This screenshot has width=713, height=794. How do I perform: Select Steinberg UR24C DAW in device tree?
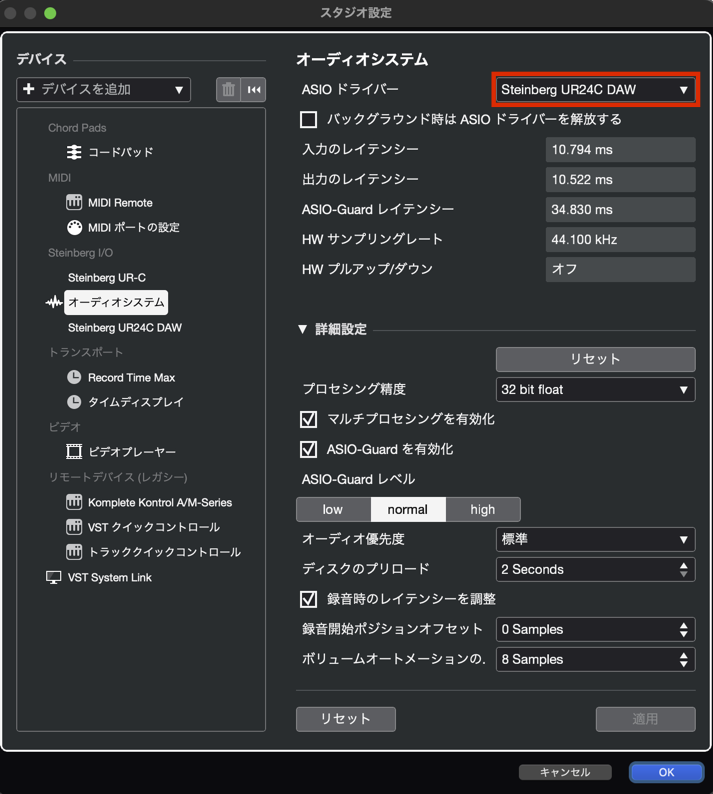(124, 327)
